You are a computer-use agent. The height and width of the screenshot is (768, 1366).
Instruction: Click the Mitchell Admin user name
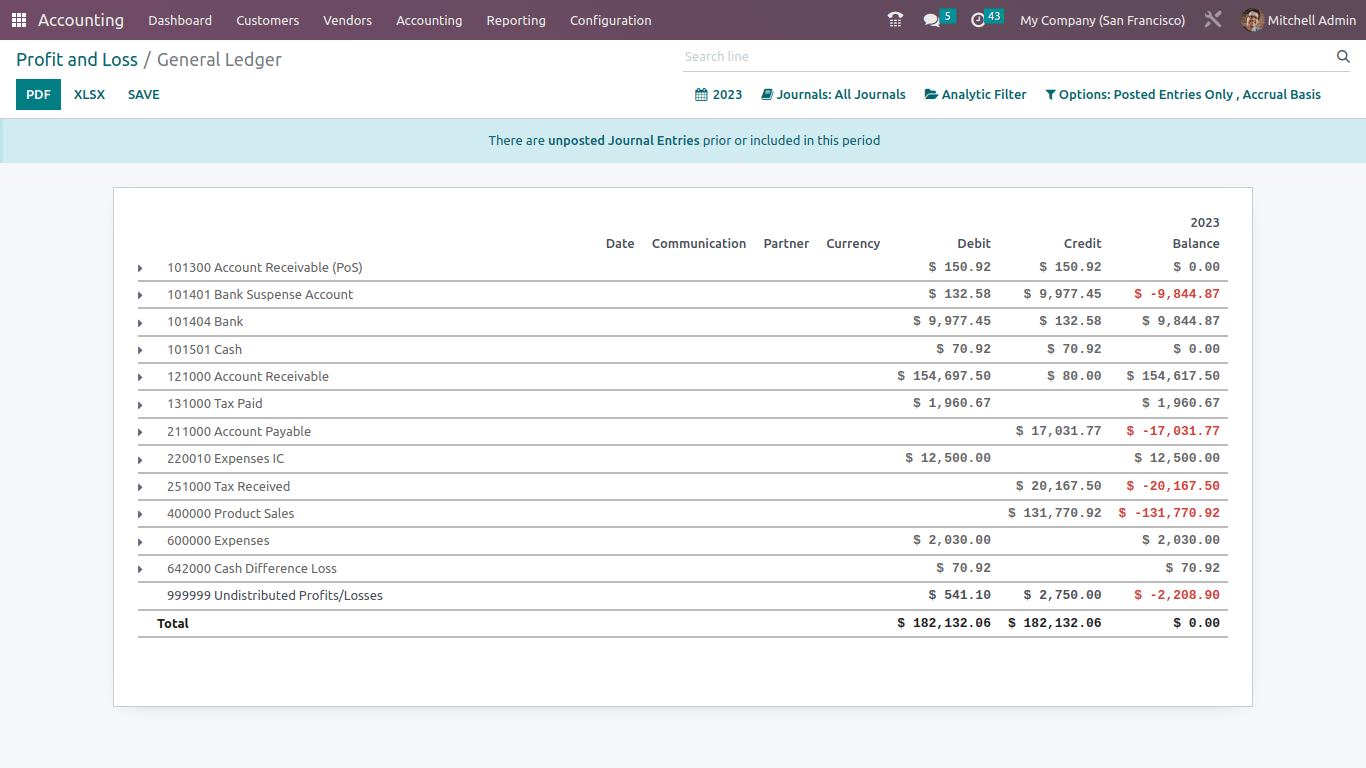[x=1312, y=20]
